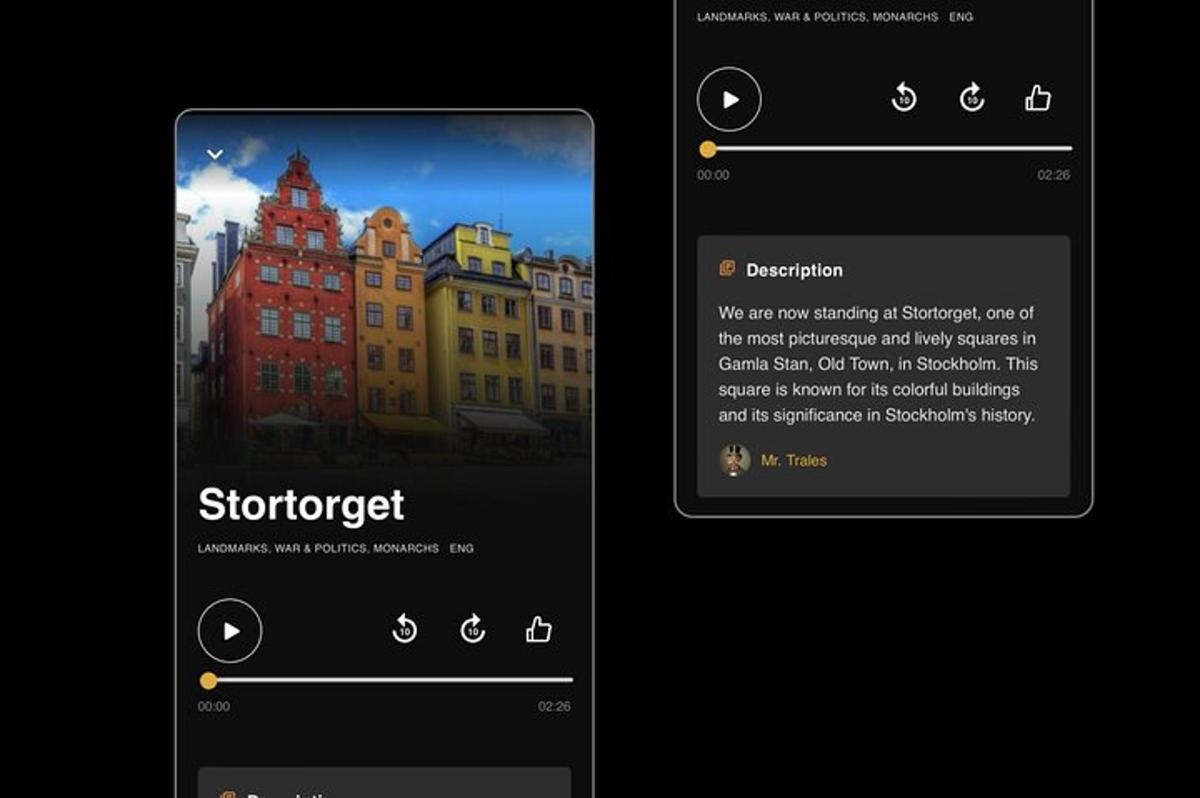Viewport: 1200px width, 798px height.
Task: Click the category tags line on left phone
Action: tap(318, 548)
